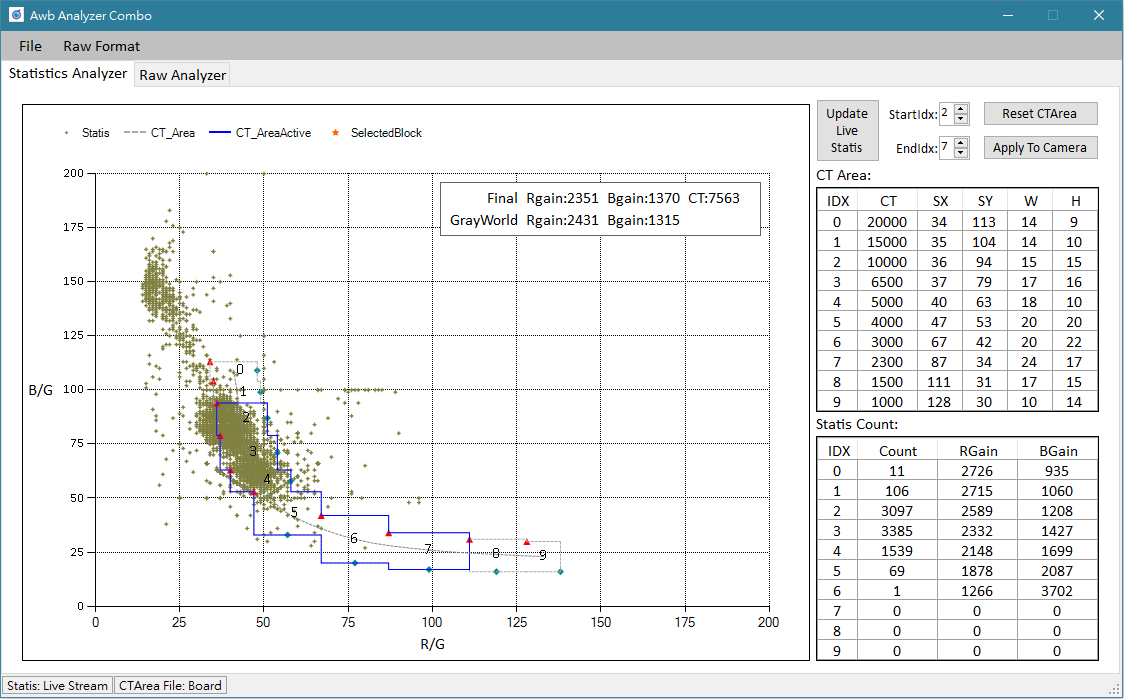Click the Awb Analyzer app icon in title bar
1124x699 pixels.
coord(16,16)
